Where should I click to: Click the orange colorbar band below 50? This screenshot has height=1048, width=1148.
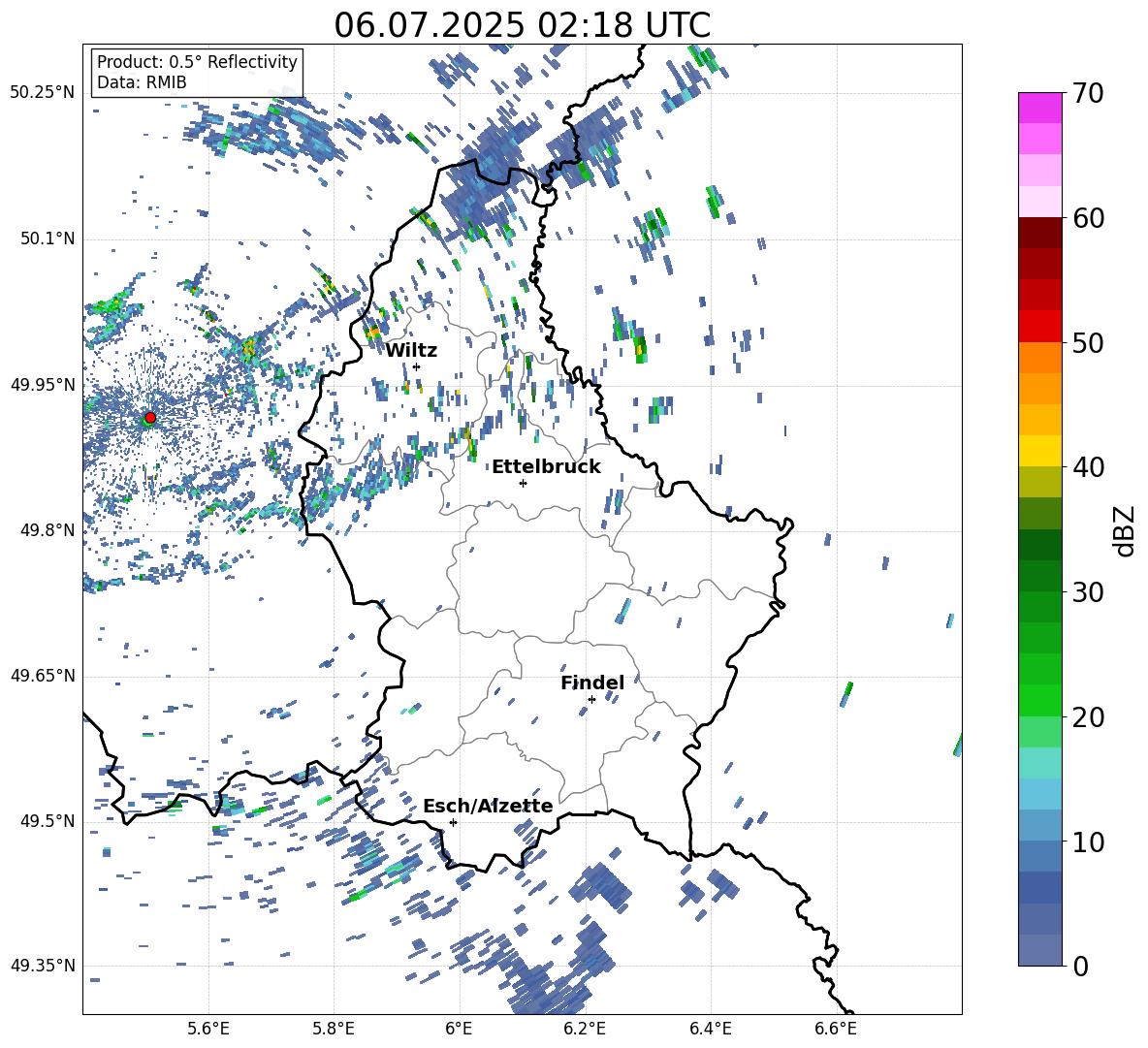click(x=1039, y=357)
